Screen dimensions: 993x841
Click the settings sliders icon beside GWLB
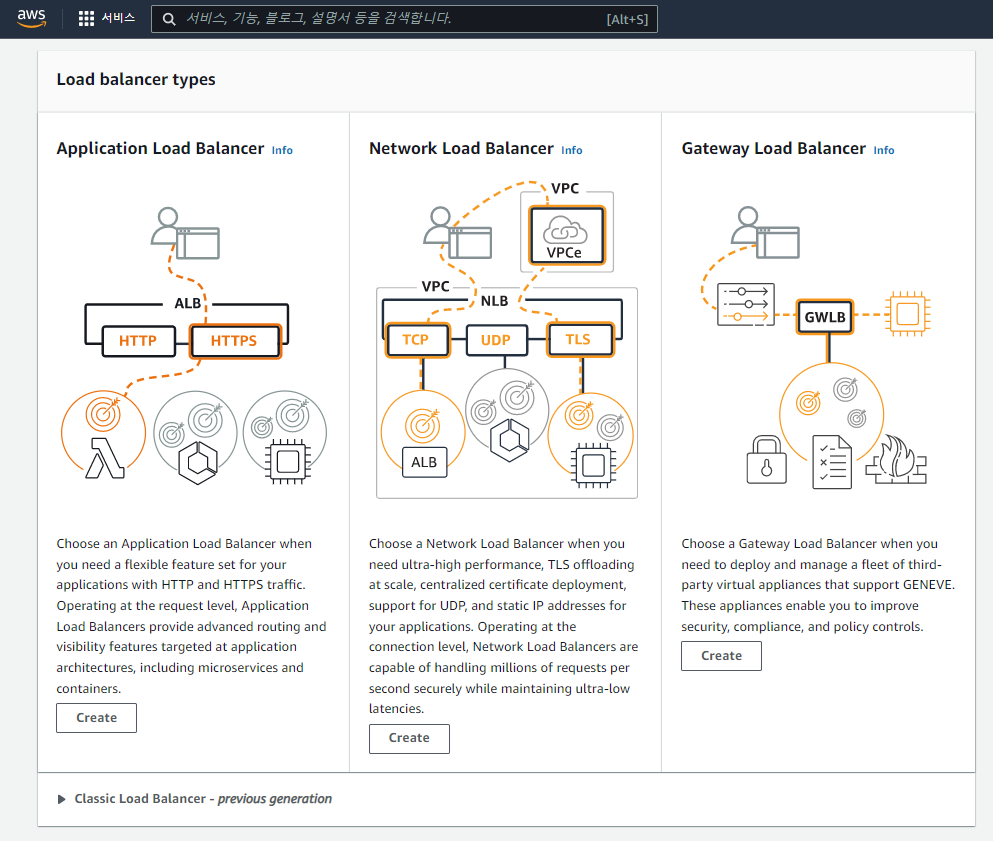pos(746,304)
